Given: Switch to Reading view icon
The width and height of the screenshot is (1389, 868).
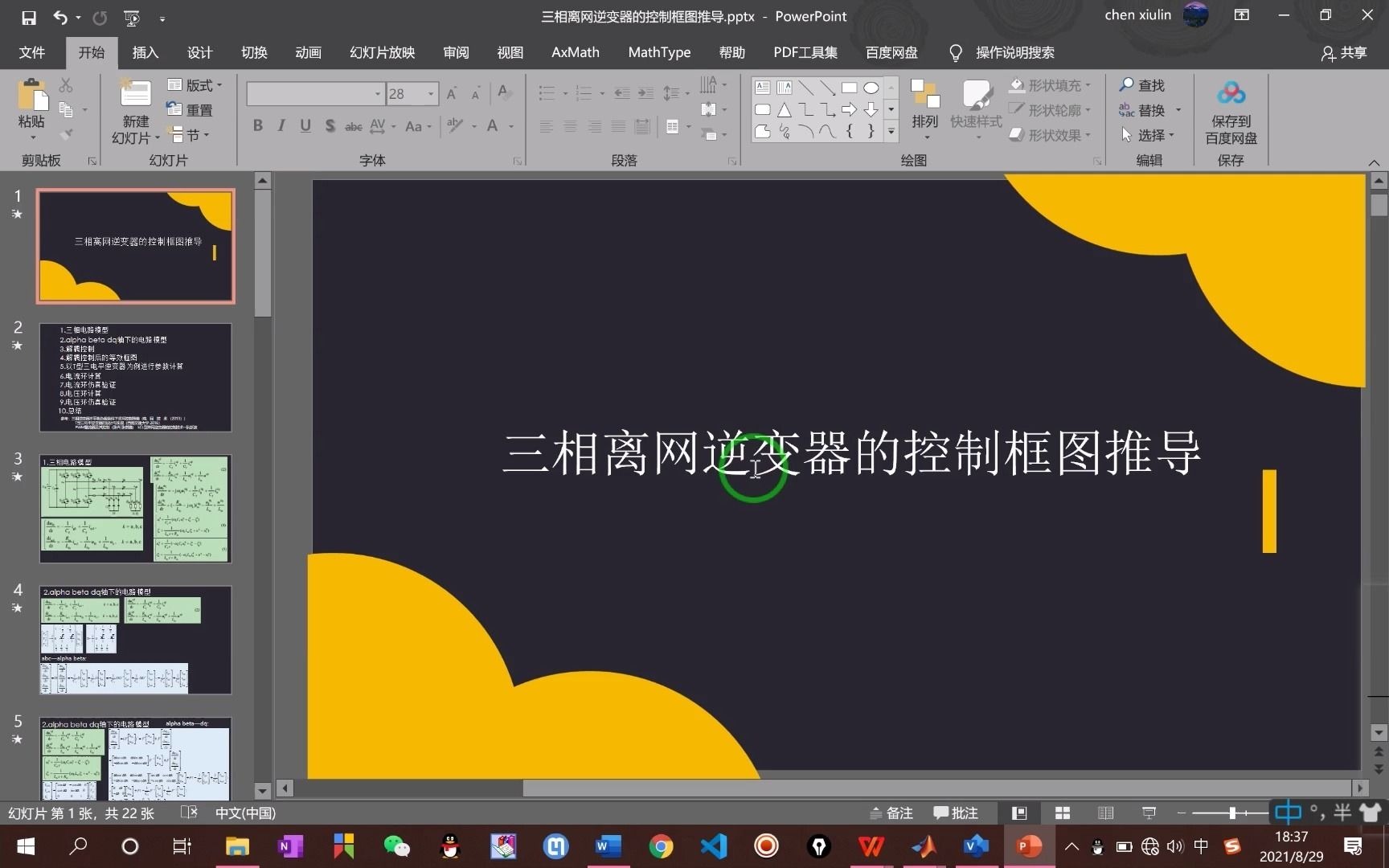Looking at the screenshot, I should (1106, 813).
